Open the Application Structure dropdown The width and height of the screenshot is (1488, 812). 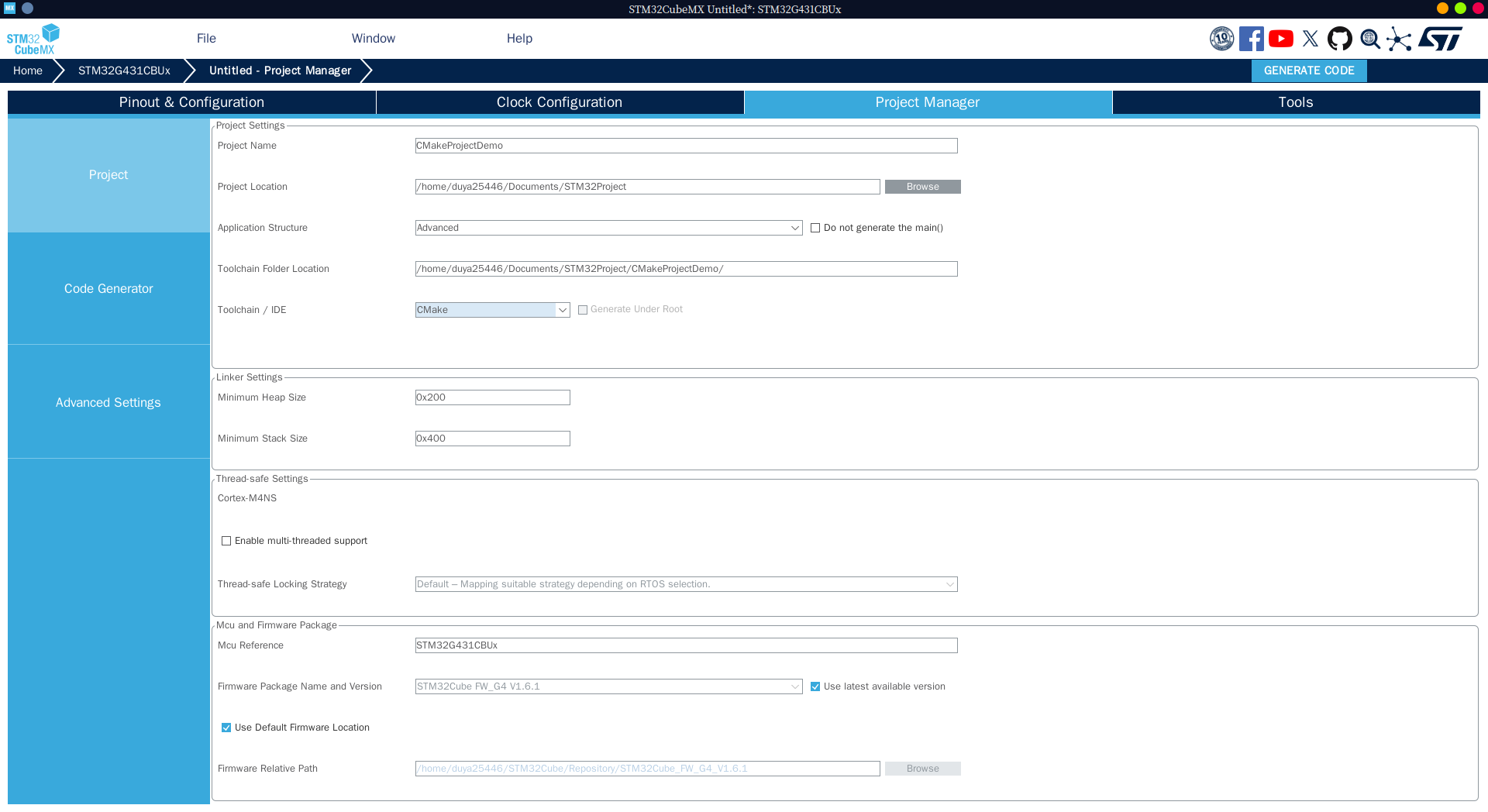608,228
